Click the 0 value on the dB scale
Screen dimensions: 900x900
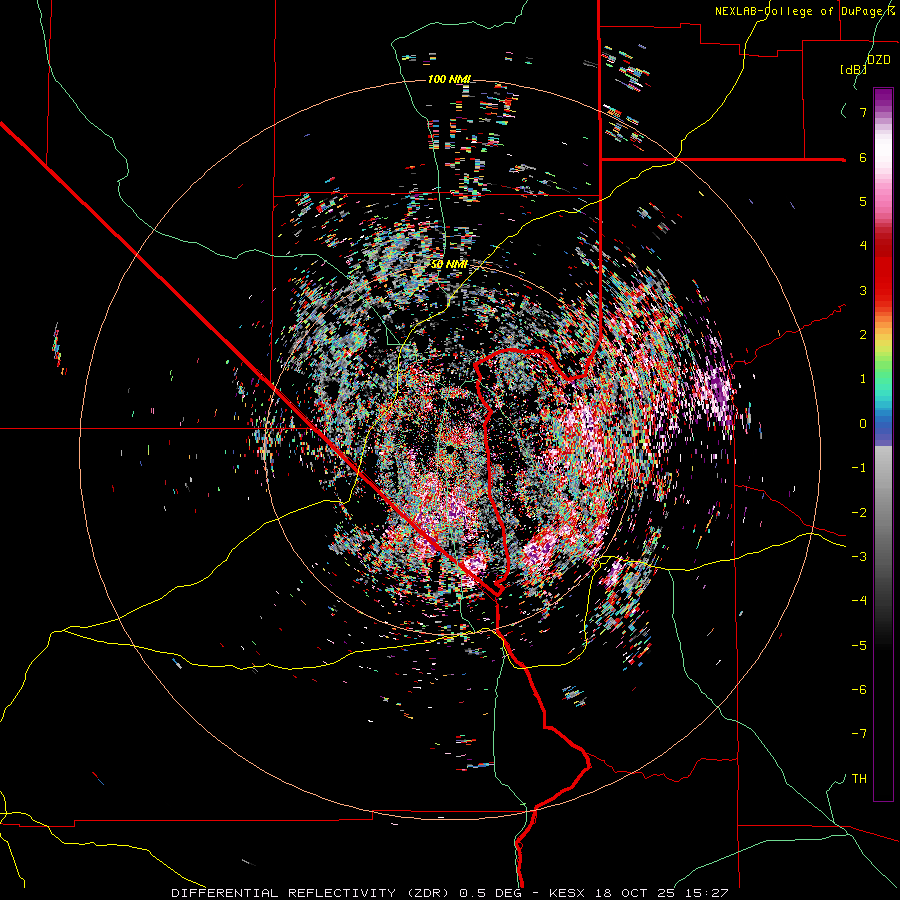click(863, 424)
